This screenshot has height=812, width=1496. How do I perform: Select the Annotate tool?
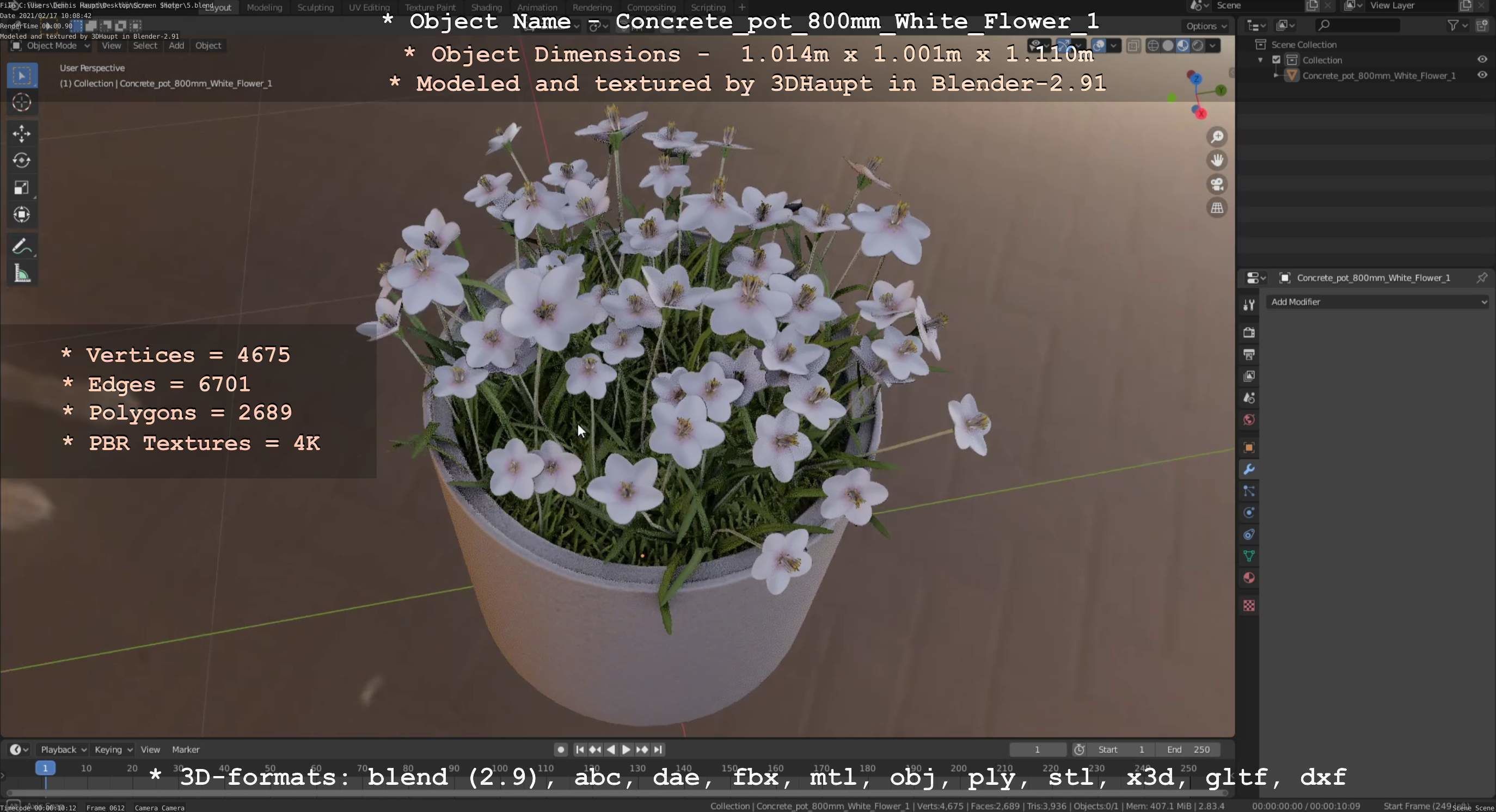pos(22,246)
